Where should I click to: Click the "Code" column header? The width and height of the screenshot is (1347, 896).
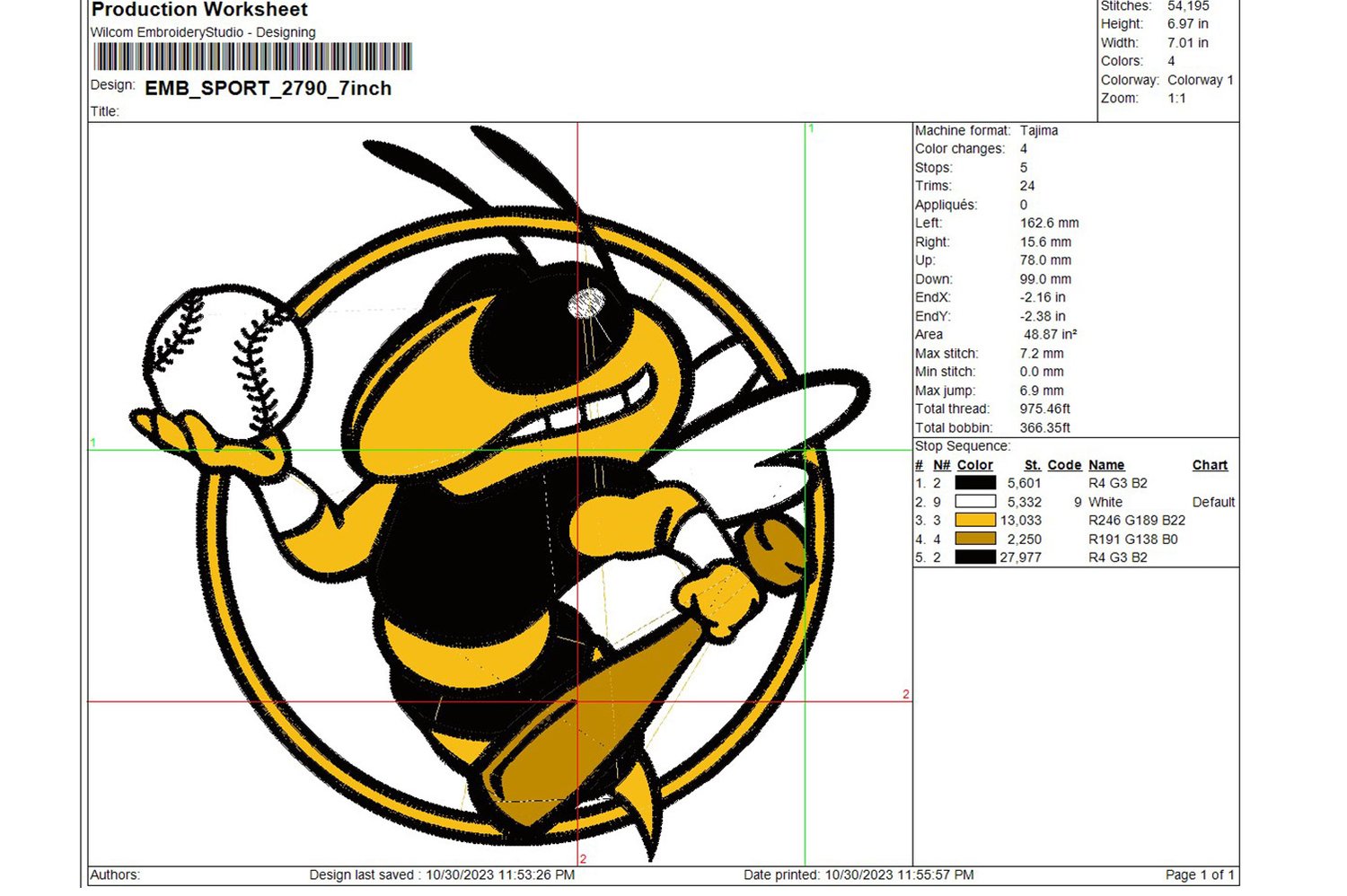click(x=1065, y=465)
